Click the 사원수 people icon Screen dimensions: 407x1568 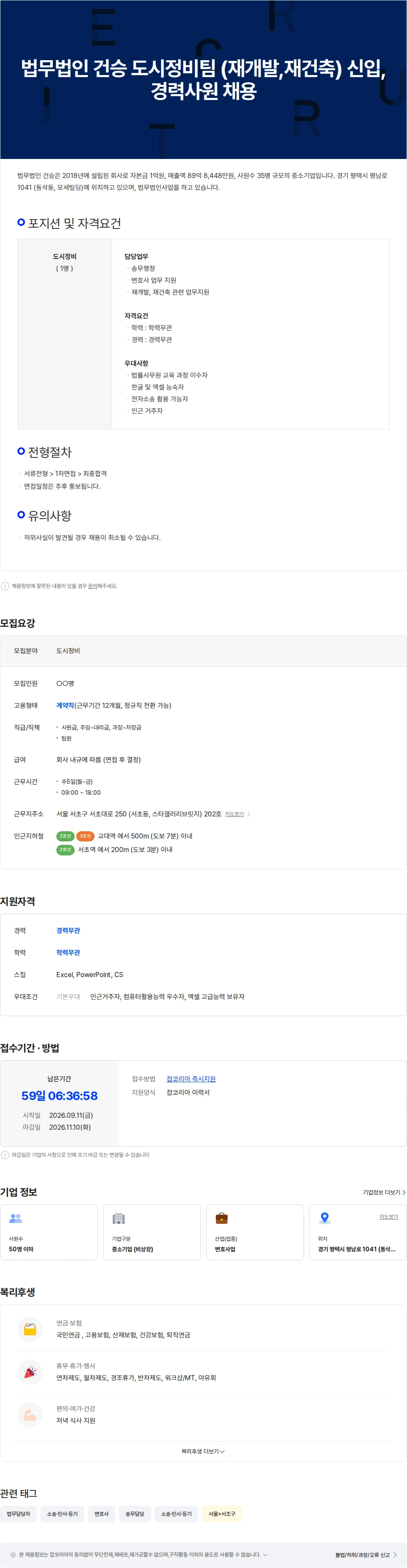(16, 1218)
